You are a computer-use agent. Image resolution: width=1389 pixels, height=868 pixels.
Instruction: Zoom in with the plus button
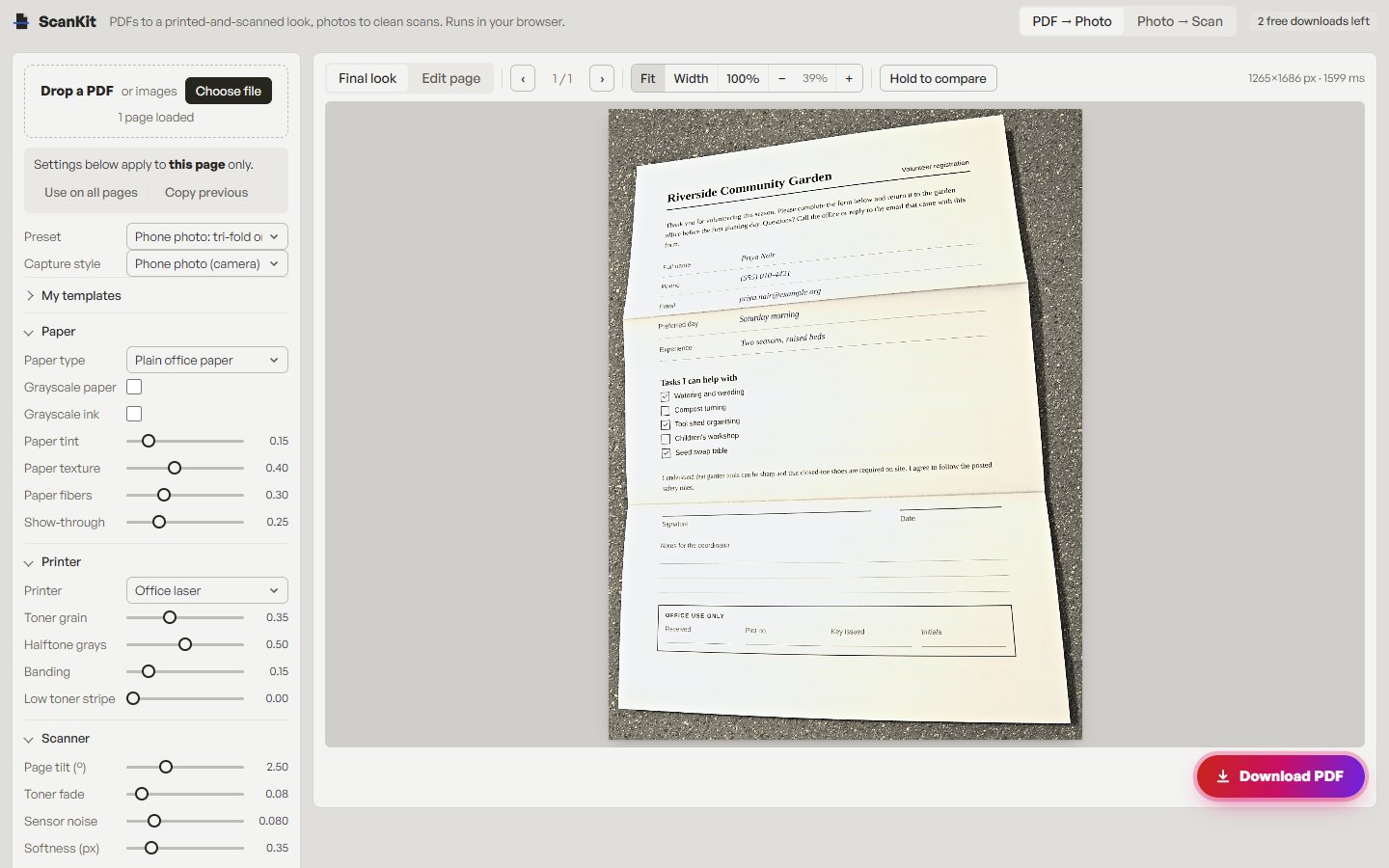point(849,78)
